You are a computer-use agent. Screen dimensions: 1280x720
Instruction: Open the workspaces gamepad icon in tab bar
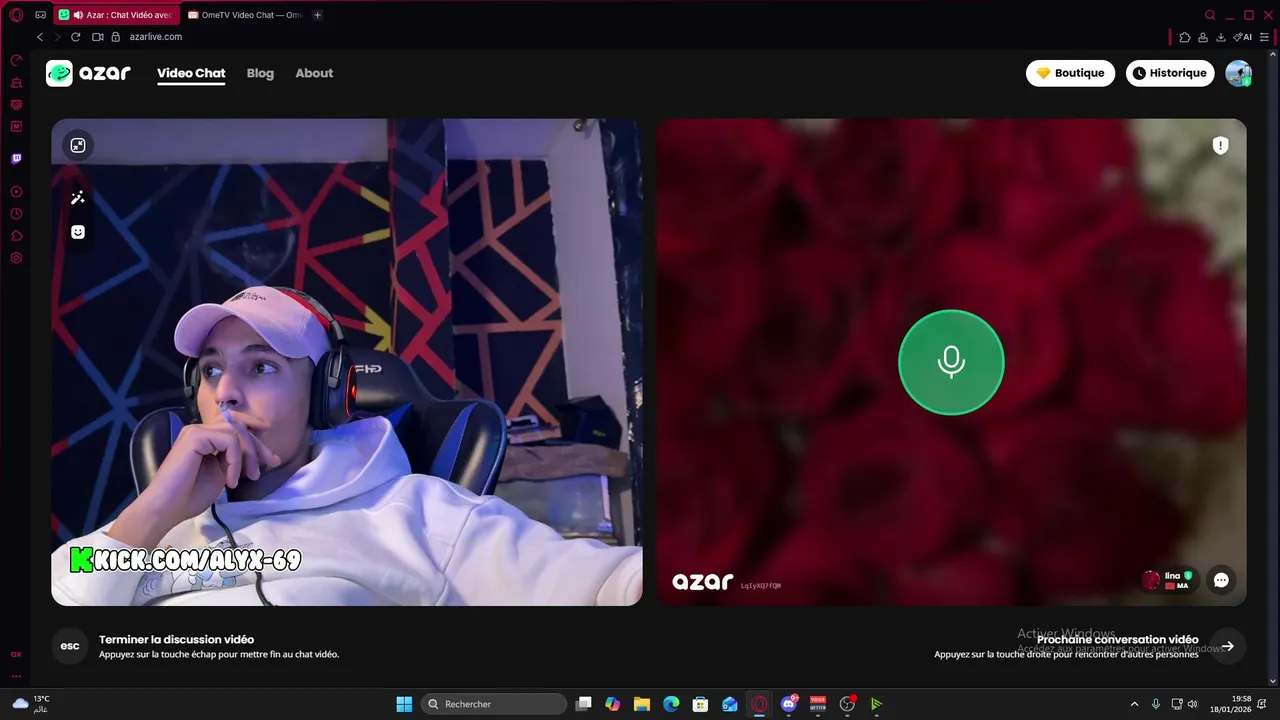(x=41, y=15)
